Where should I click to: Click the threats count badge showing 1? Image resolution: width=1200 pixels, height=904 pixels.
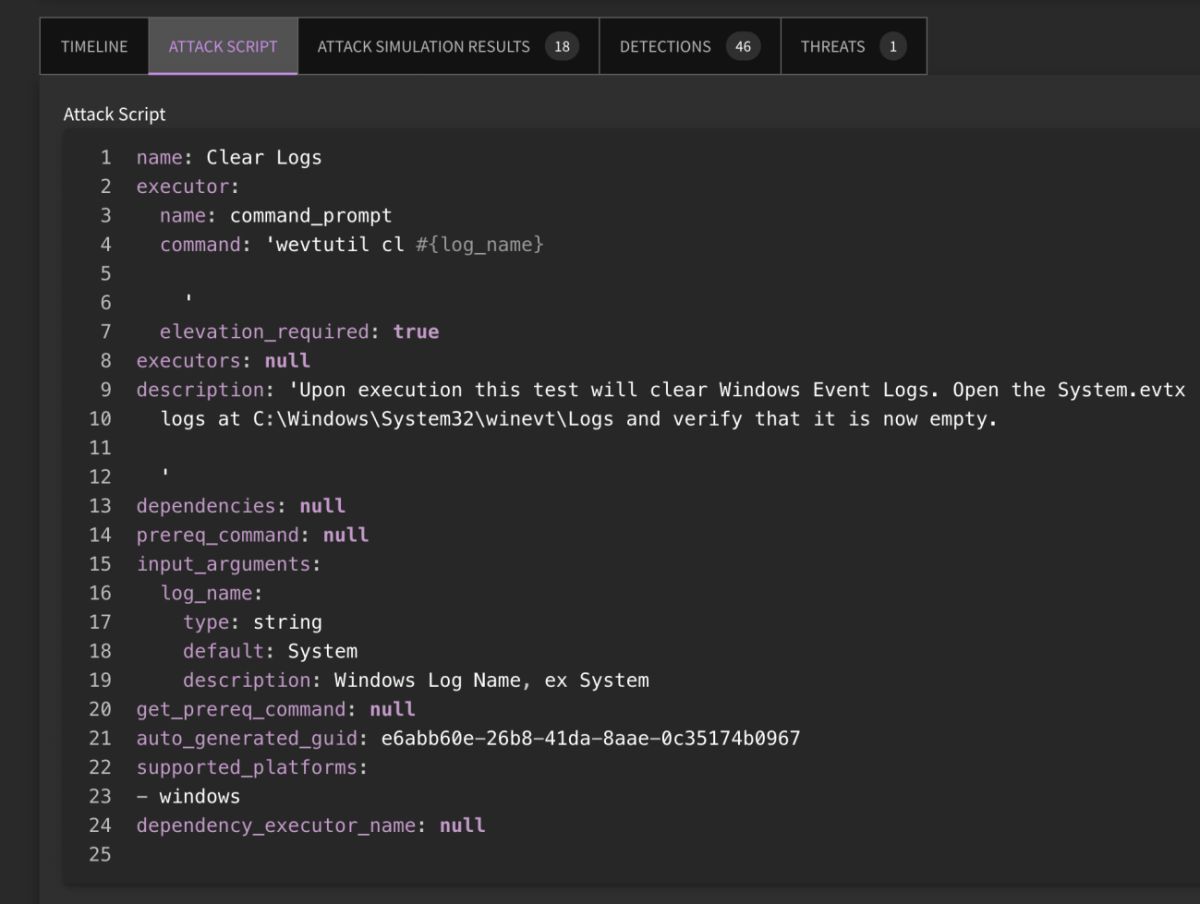click(x=892, y=47)
